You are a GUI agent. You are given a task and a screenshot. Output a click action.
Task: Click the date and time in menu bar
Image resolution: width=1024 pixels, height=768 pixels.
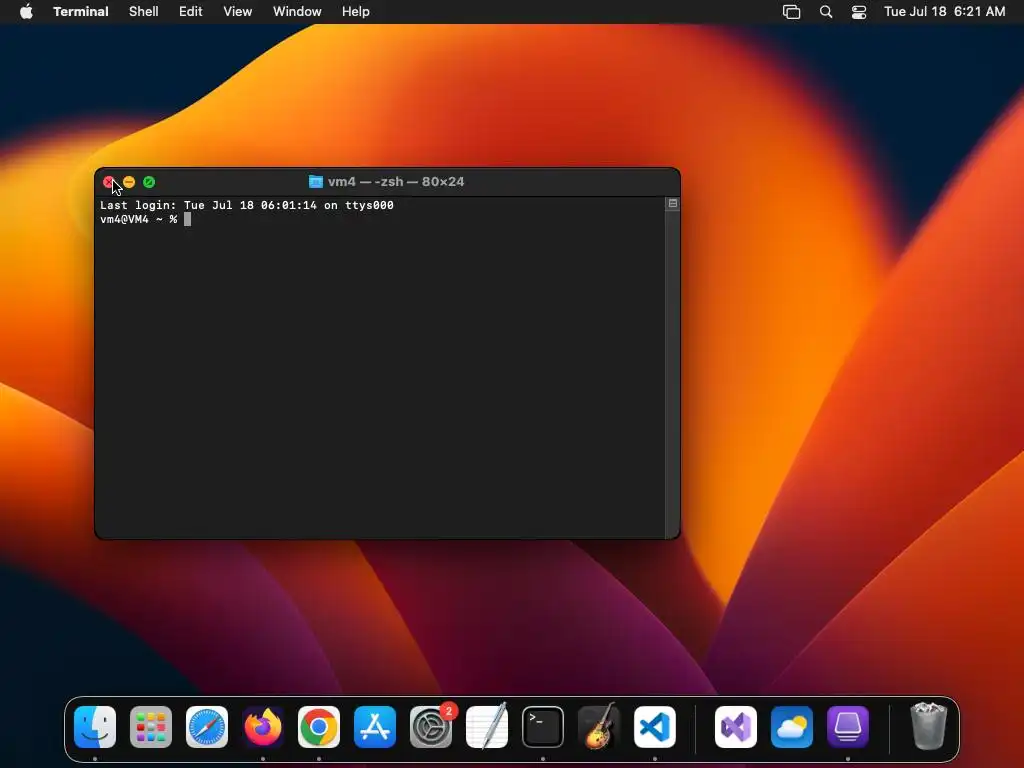click(x=944, y=12)
